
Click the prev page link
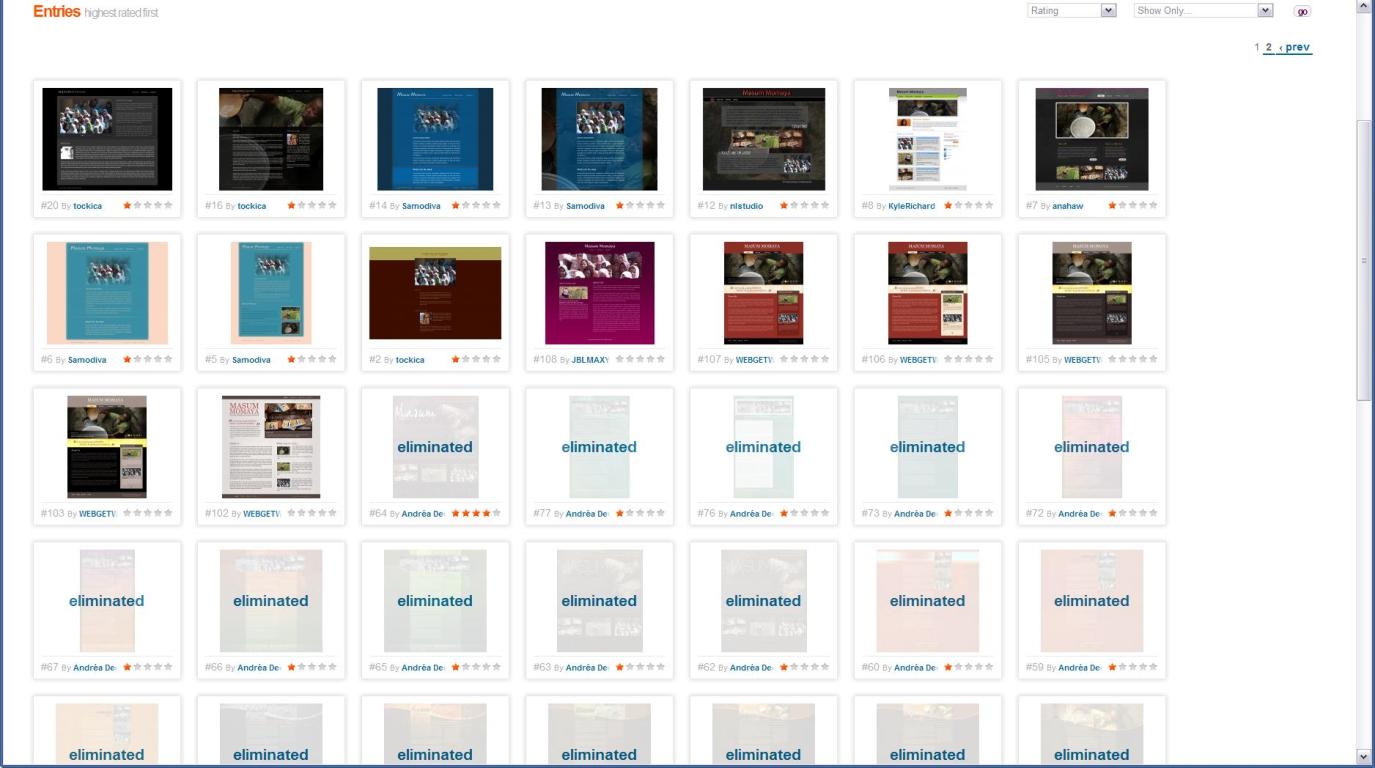click(1295, 47)
